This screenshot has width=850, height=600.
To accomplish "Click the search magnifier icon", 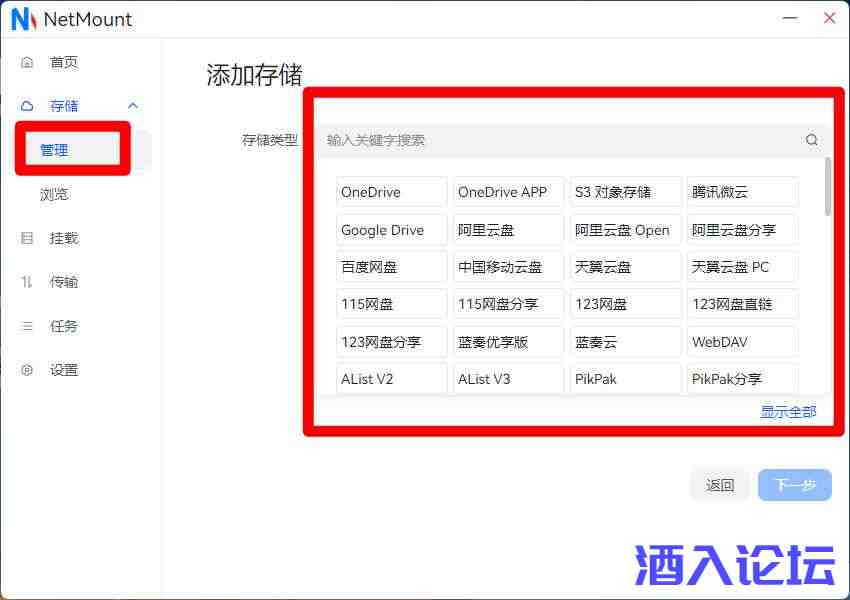I will coord(812,140).
